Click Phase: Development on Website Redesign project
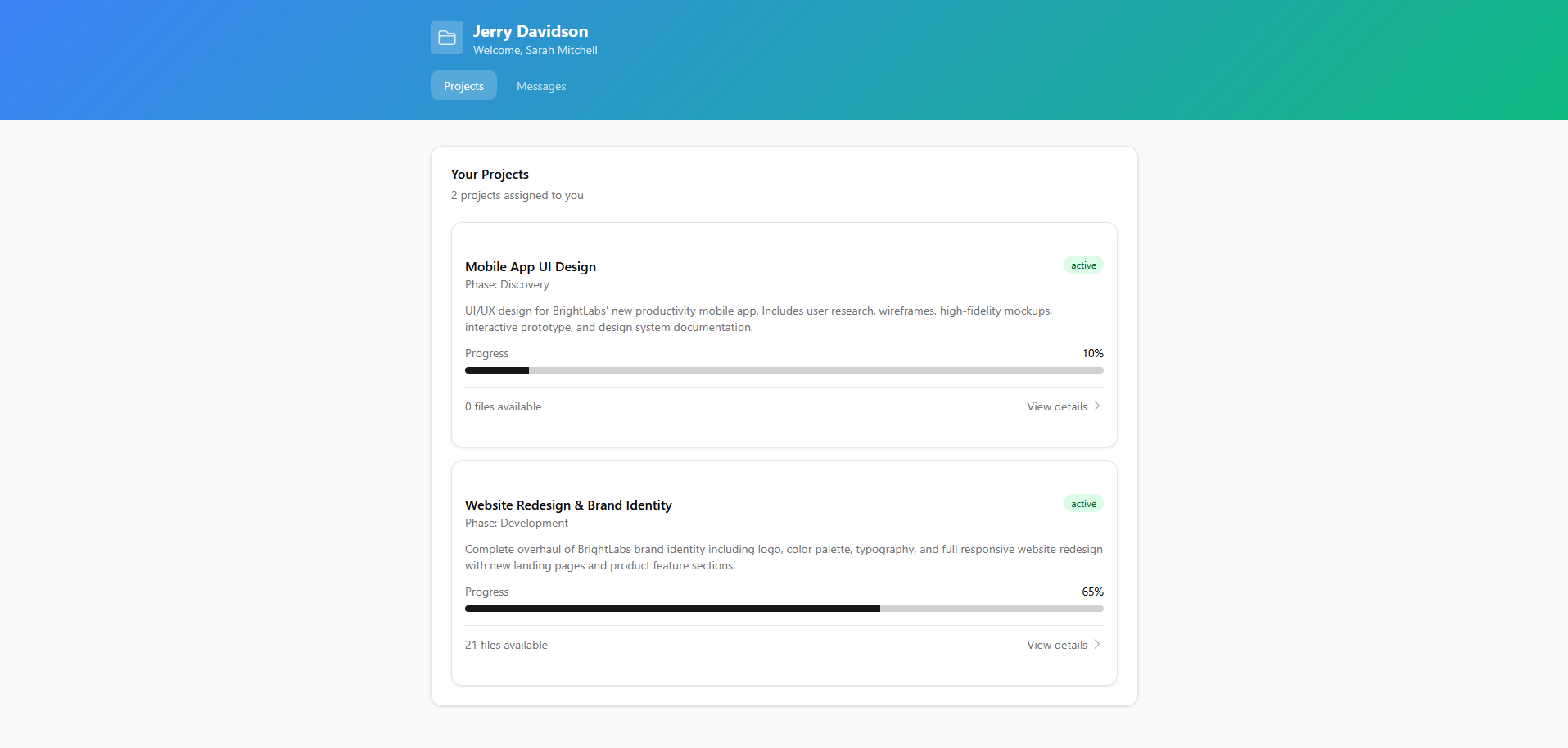The image size is (1568, 748). click(x=516, y=523)
